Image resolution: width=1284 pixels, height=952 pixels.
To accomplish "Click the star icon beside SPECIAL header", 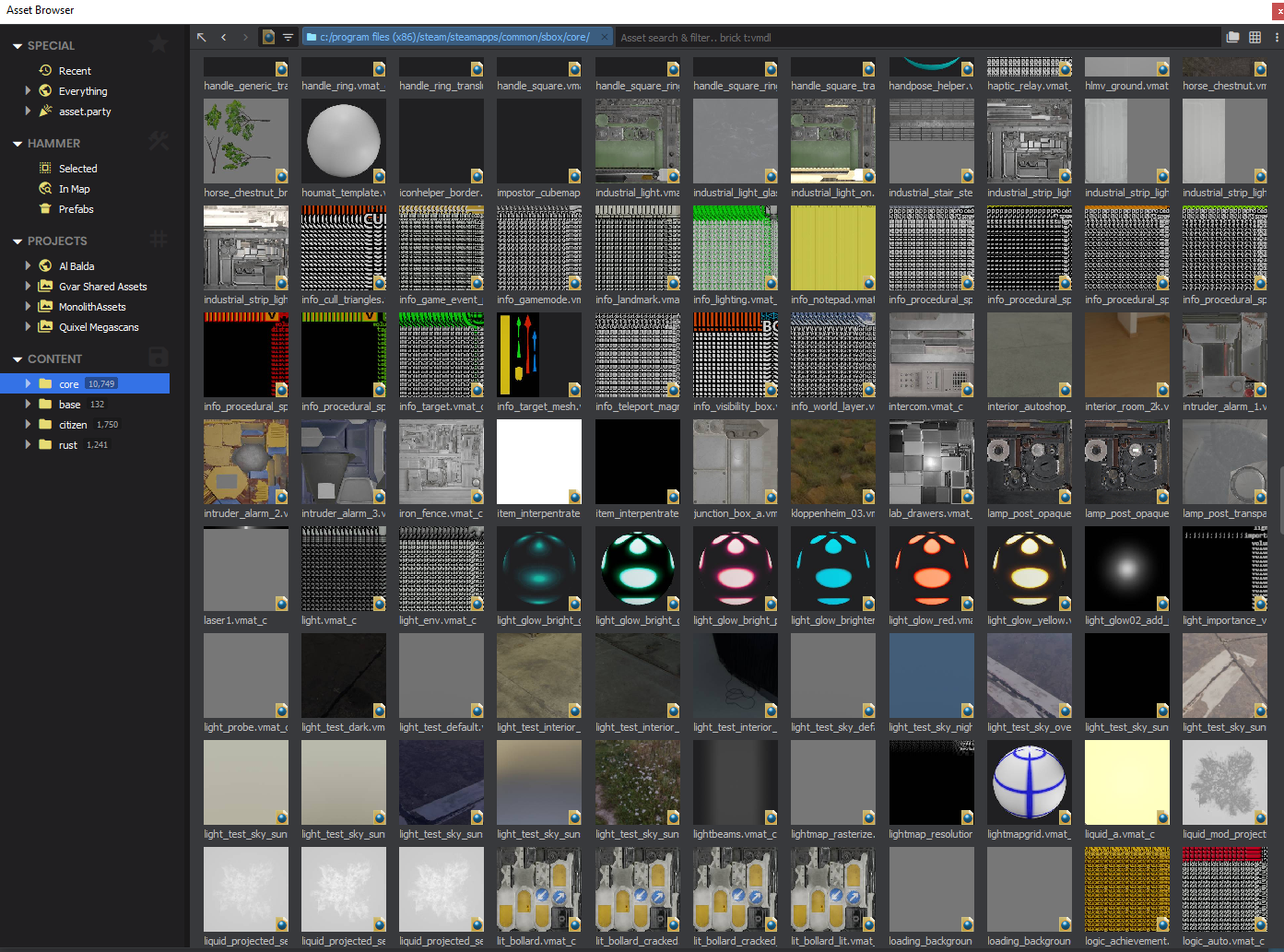I will [158, 43].
